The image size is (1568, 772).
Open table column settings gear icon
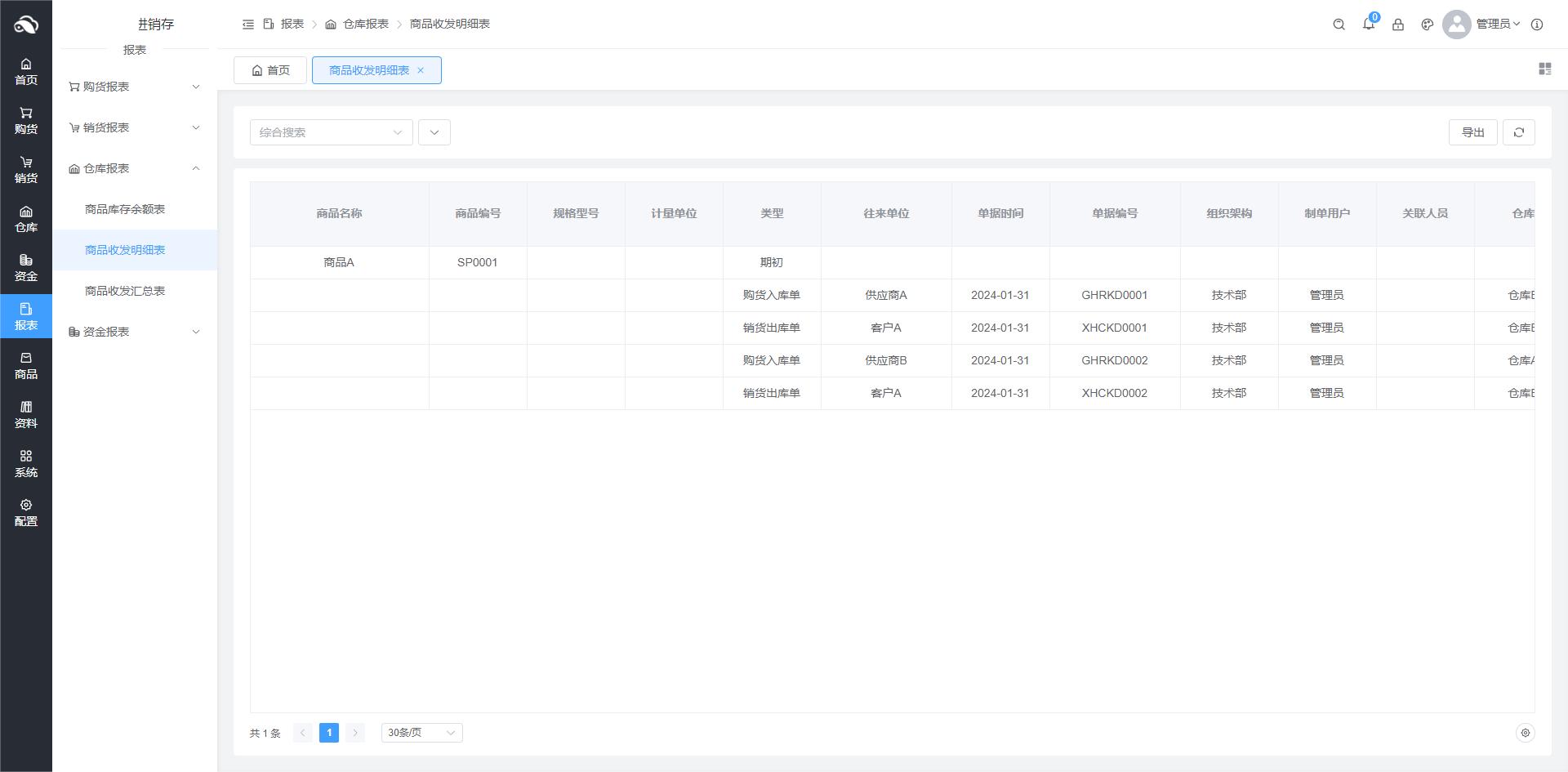(x=1525, y=733)
